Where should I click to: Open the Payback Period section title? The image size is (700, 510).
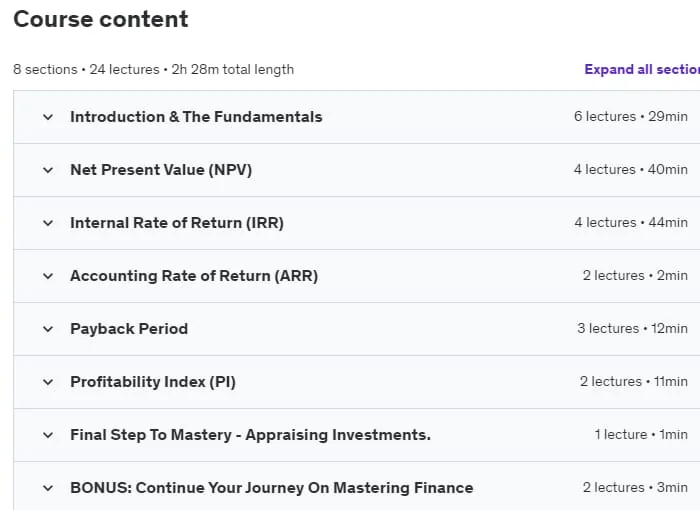tap(129, 329)
